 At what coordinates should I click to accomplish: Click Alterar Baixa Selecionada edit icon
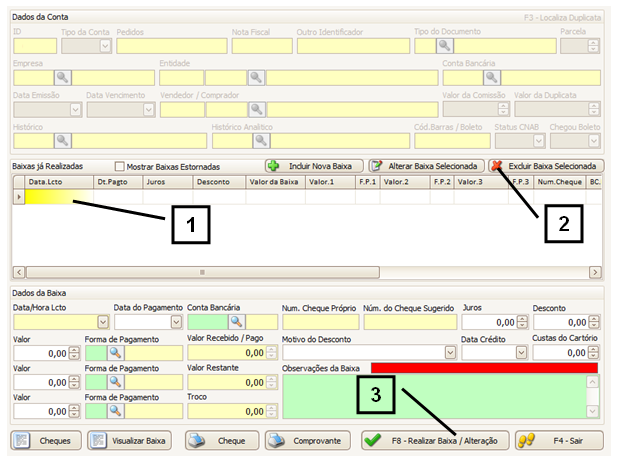pyautogui.click(x=376, y=166)
